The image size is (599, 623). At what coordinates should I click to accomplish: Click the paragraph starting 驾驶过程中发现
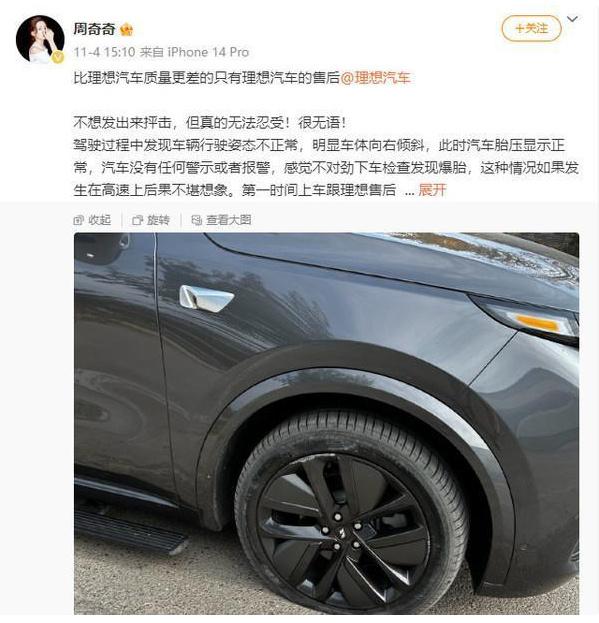pos(326,168)
